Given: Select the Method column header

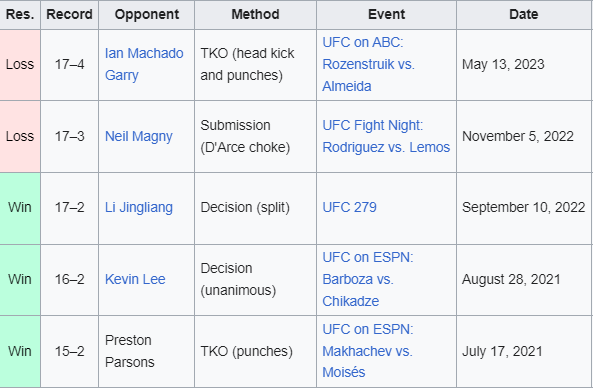Looking at the screenshot, I should [255, 14].
